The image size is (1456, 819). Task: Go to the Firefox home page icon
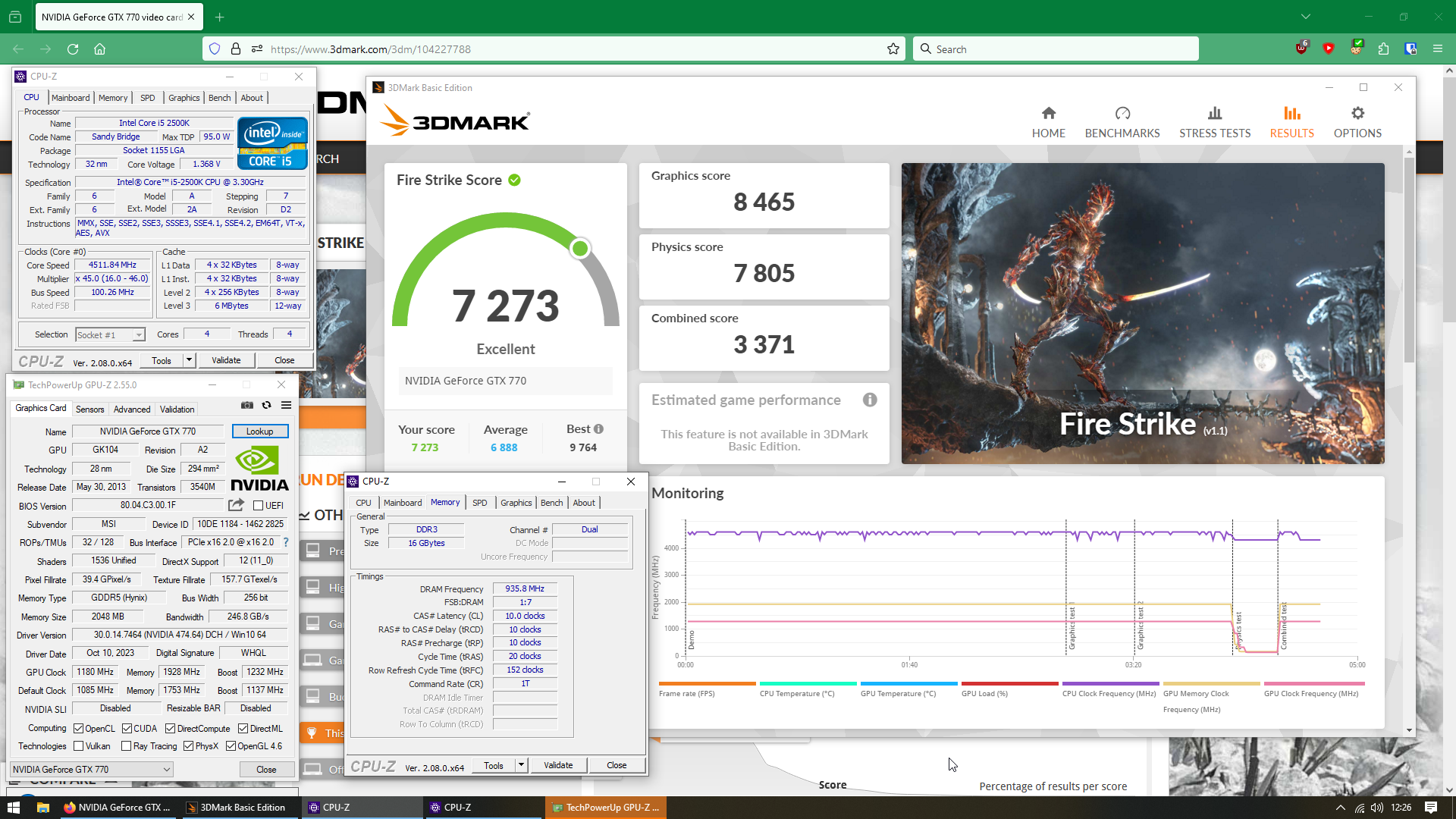click(x=99, y=49)
